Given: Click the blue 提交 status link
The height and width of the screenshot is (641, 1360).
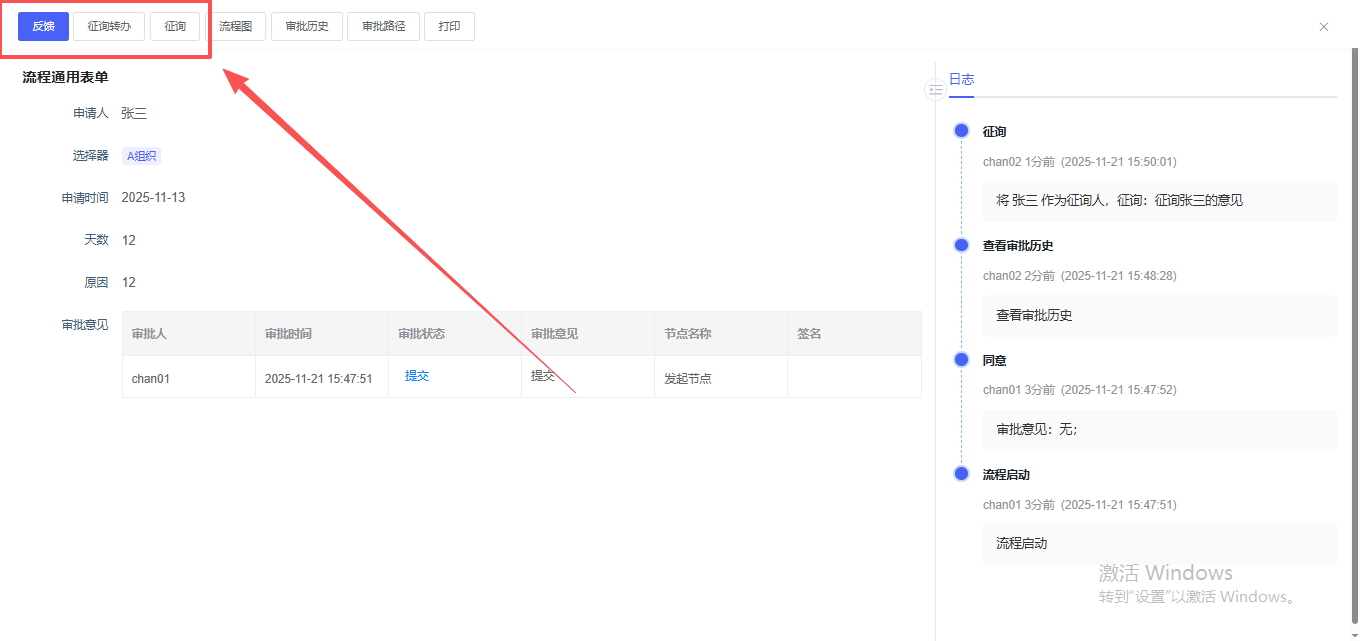Looking at the screenshot, I should tap(417, 376).
